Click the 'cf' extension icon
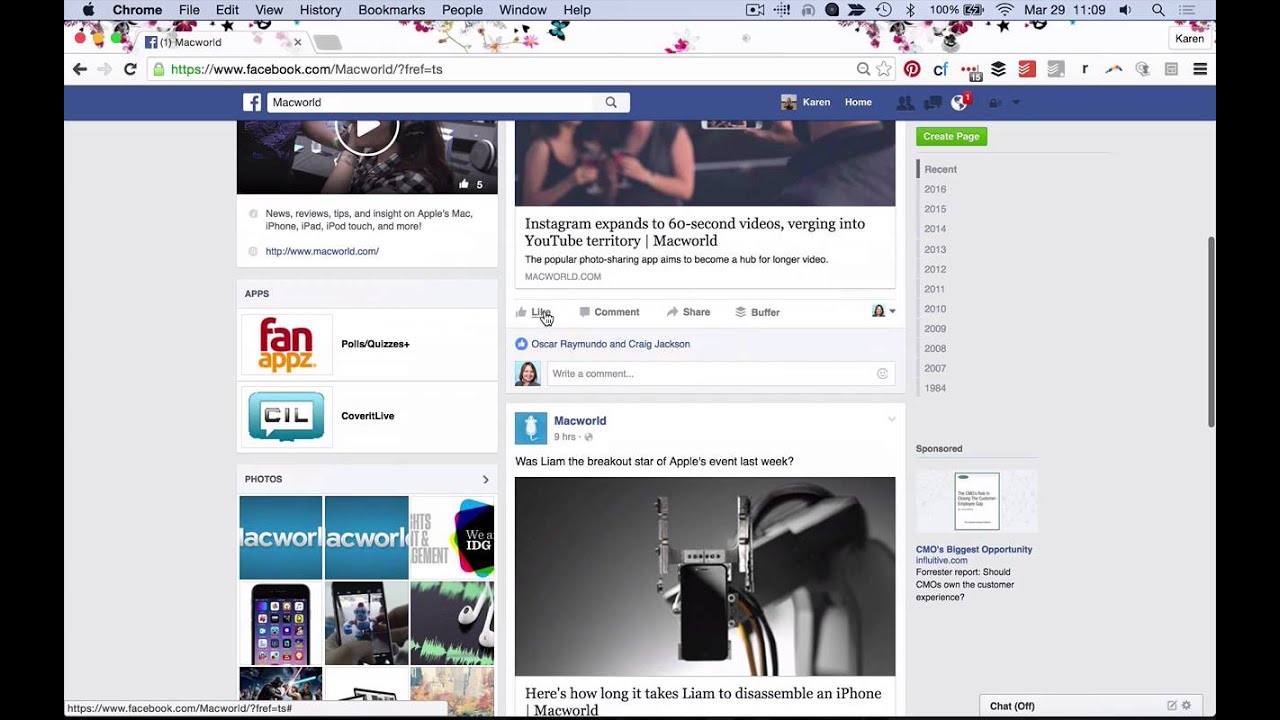 [x=940, y=69]
